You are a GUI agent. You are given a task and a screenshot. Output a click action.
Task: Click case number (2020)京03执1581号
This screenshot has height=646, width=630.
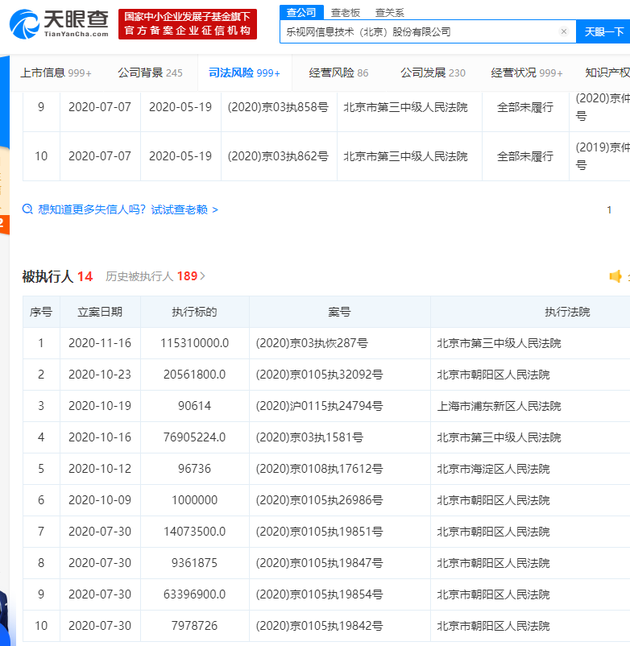(x=309, y=437)
